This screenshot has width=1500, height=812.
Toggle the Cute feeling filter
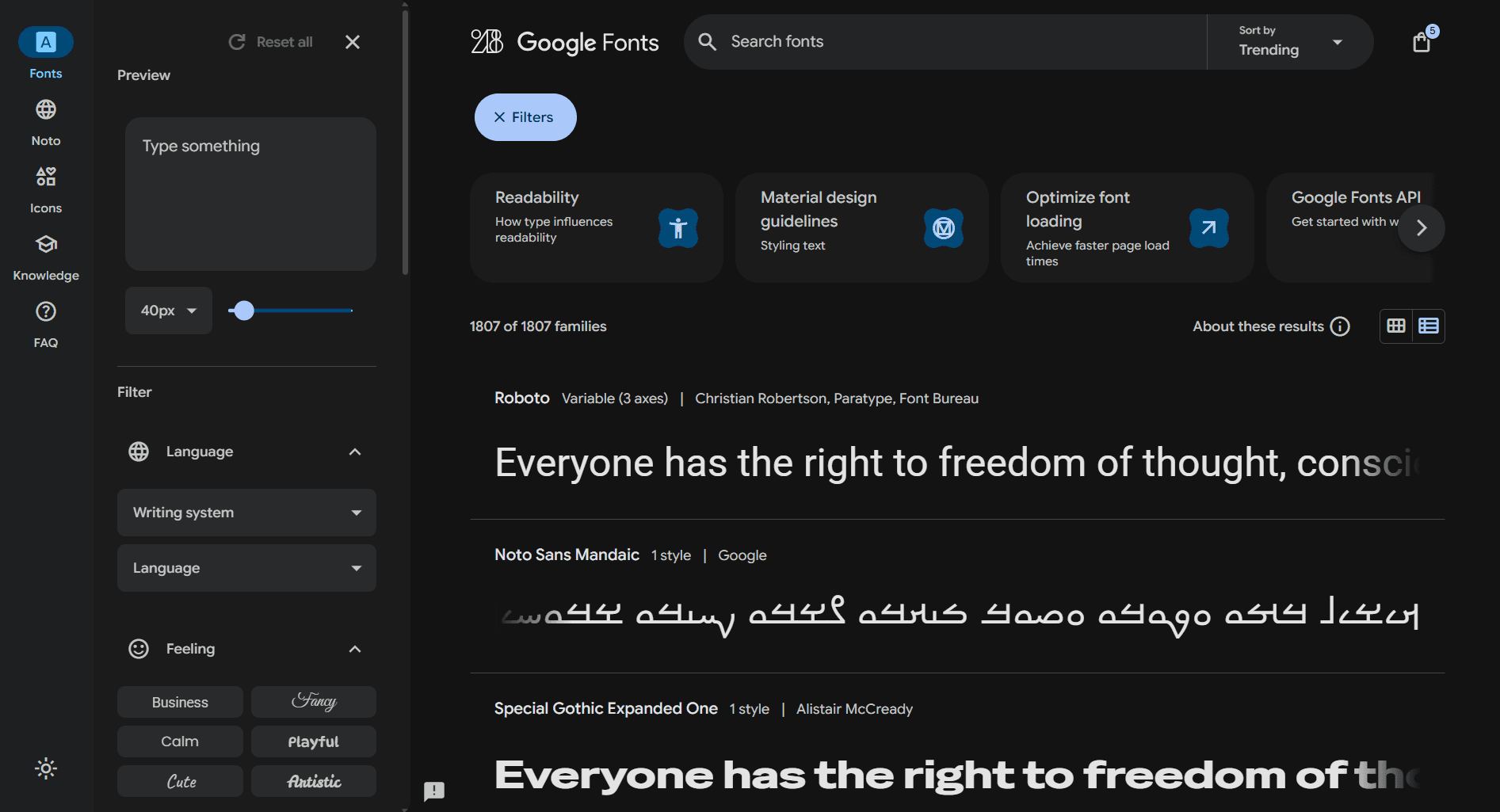(x=180, y=781)
